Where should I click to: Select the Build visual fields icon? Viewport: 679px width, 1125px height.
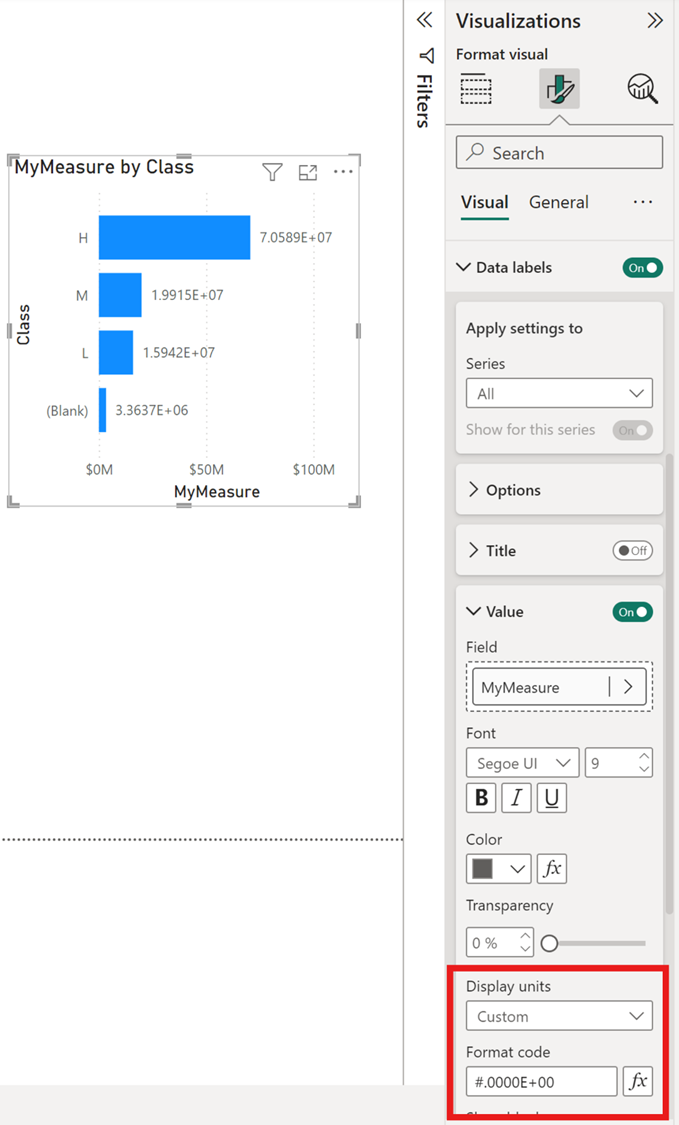476,89
